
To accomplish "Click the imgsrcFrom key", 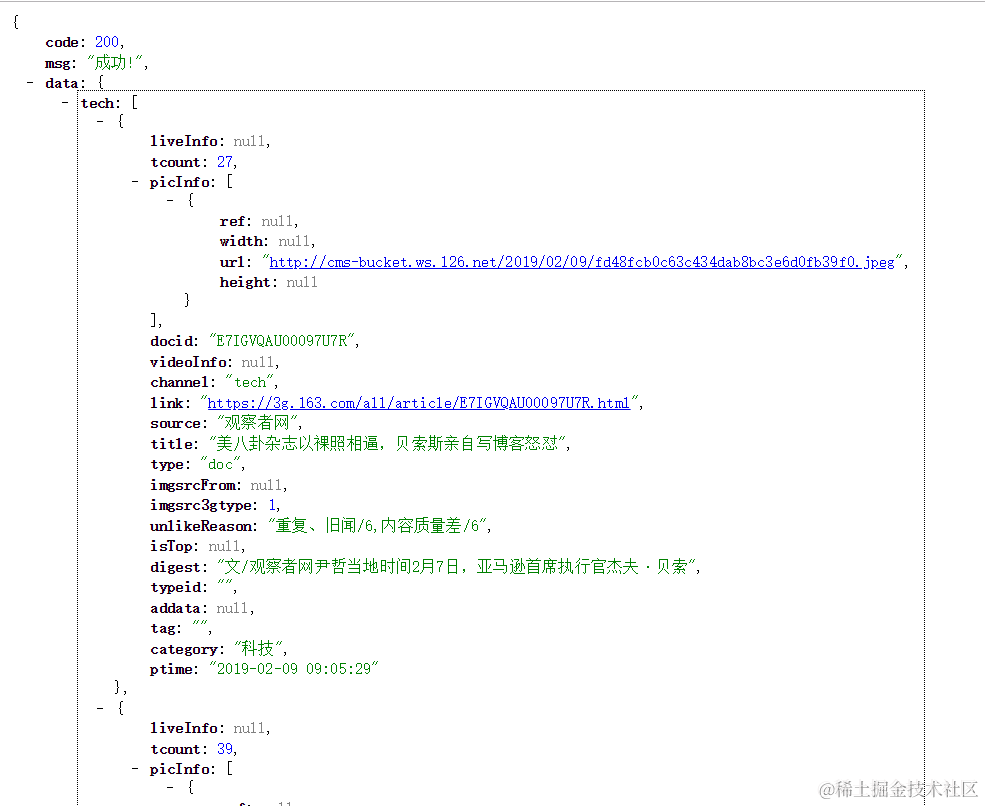I will click(x=193, y=485).
